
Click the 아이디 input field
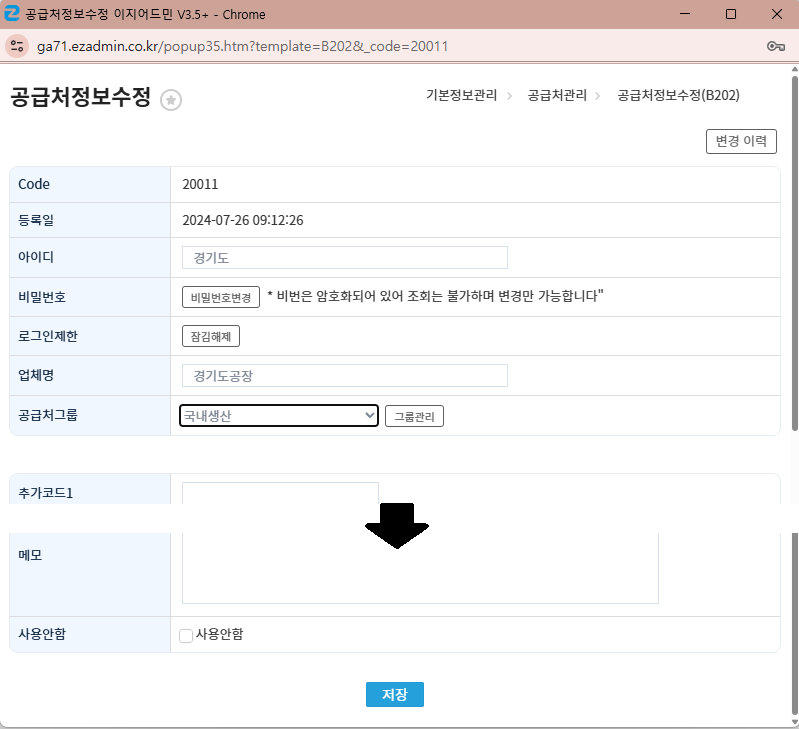point(344,258)
